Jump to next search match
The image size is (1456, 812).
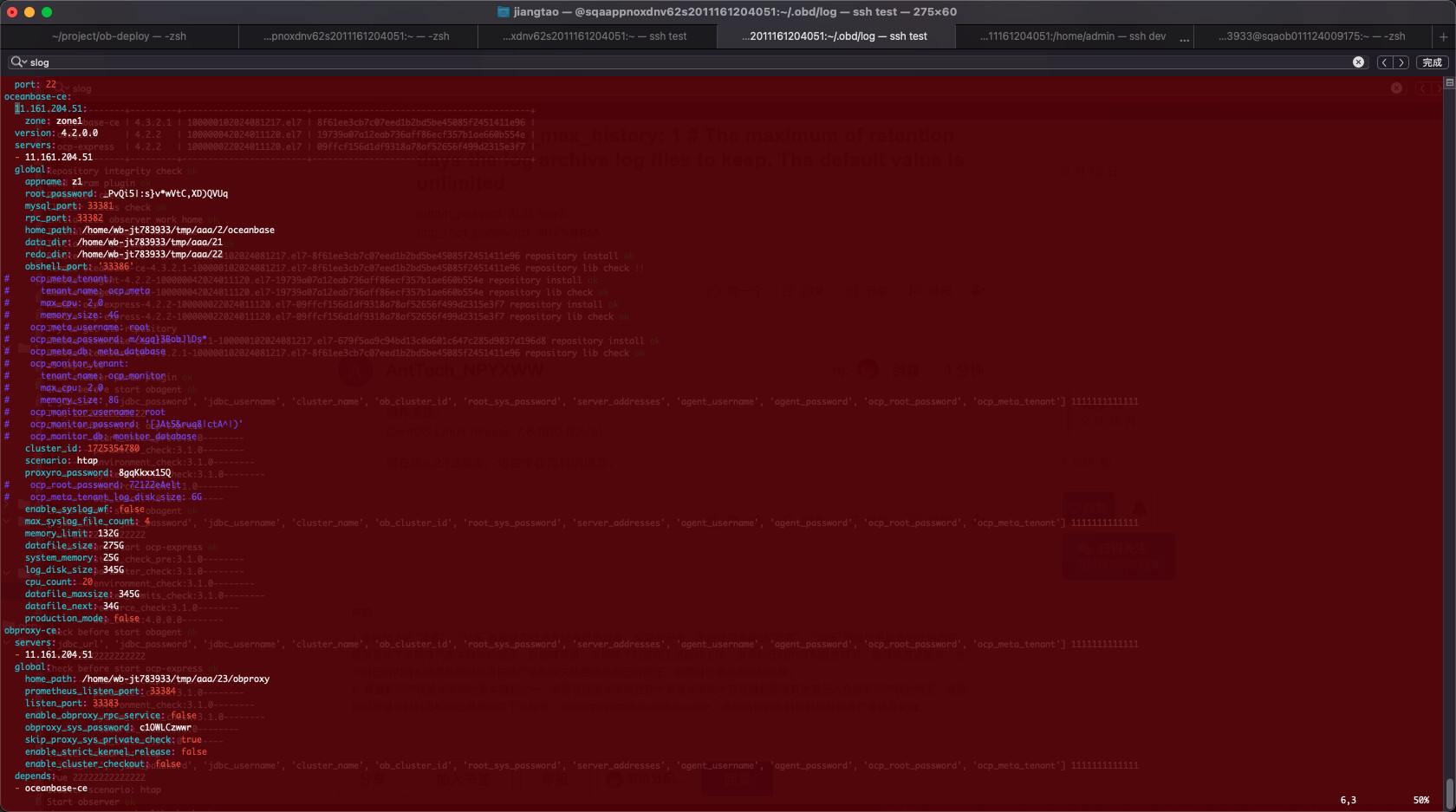1401,62
